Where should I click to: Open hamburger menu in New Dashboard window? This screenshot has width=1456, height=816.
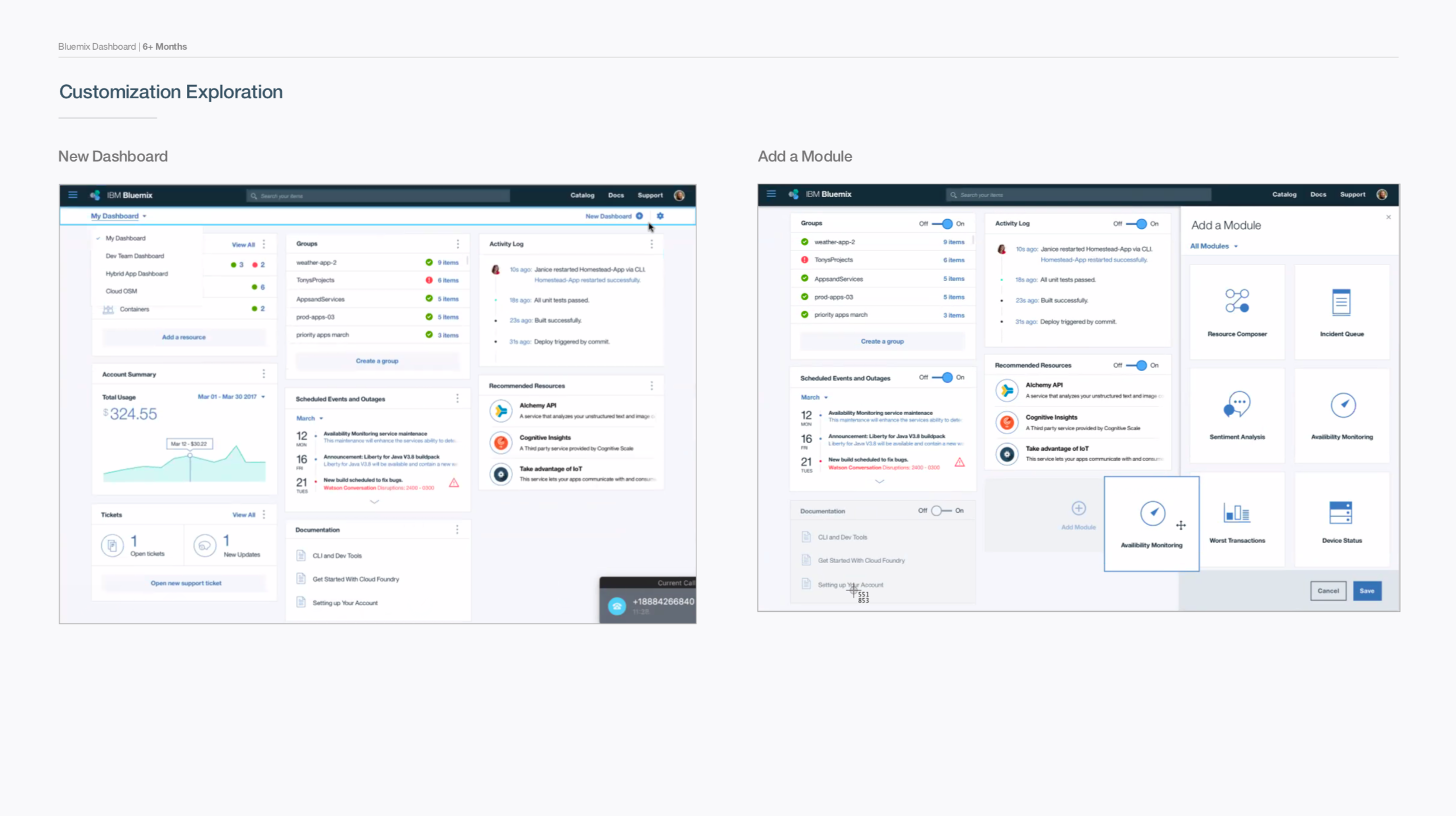[x=73, y=195]
